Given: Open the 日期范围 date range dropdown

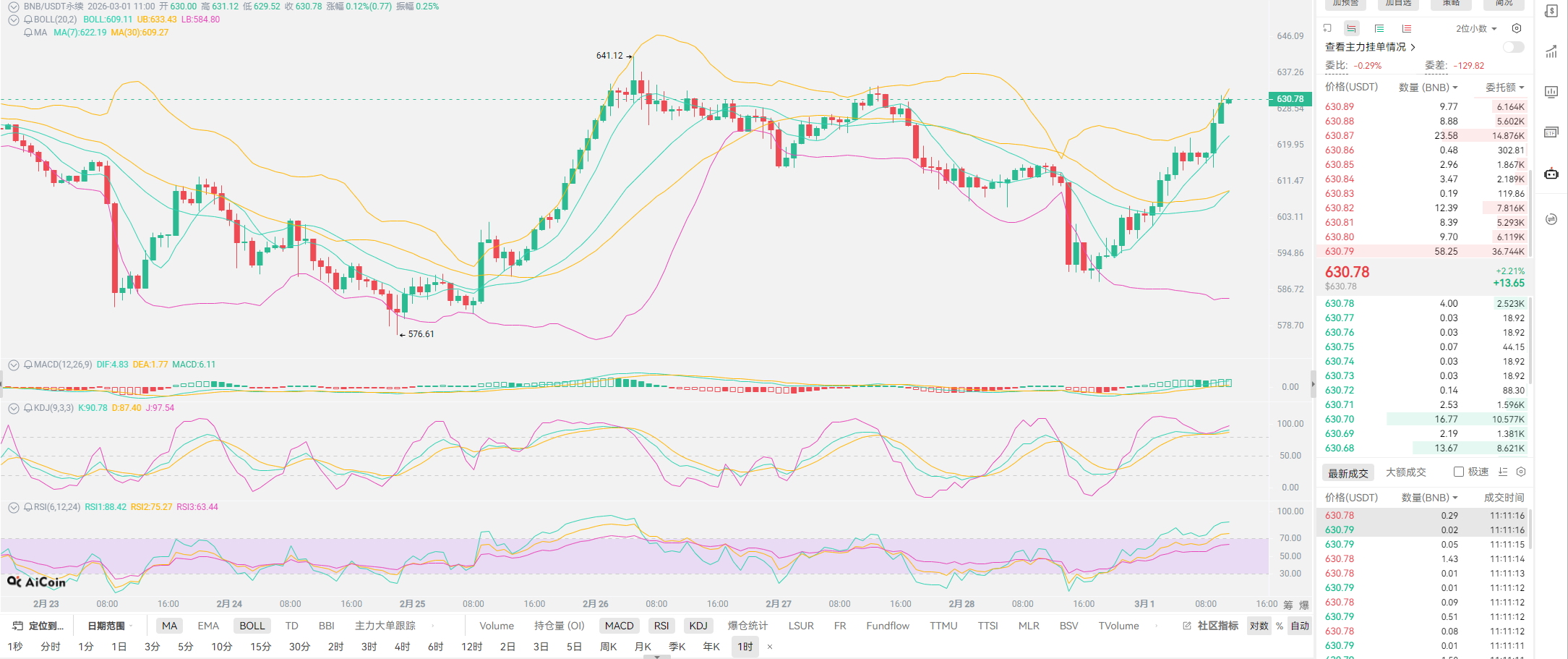Looking at the screenshot, I should click(x=110, y=626).
